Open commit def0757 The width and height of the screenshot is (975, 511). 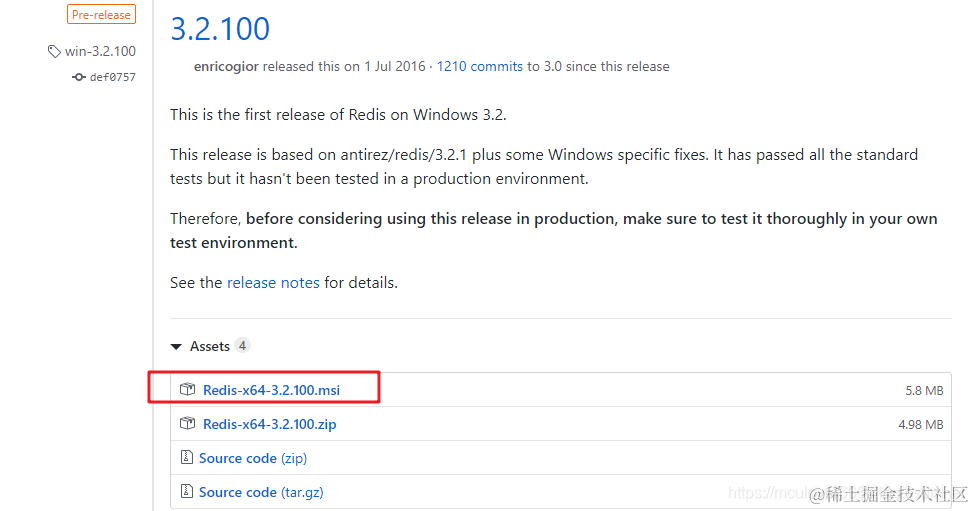[112, 77]
